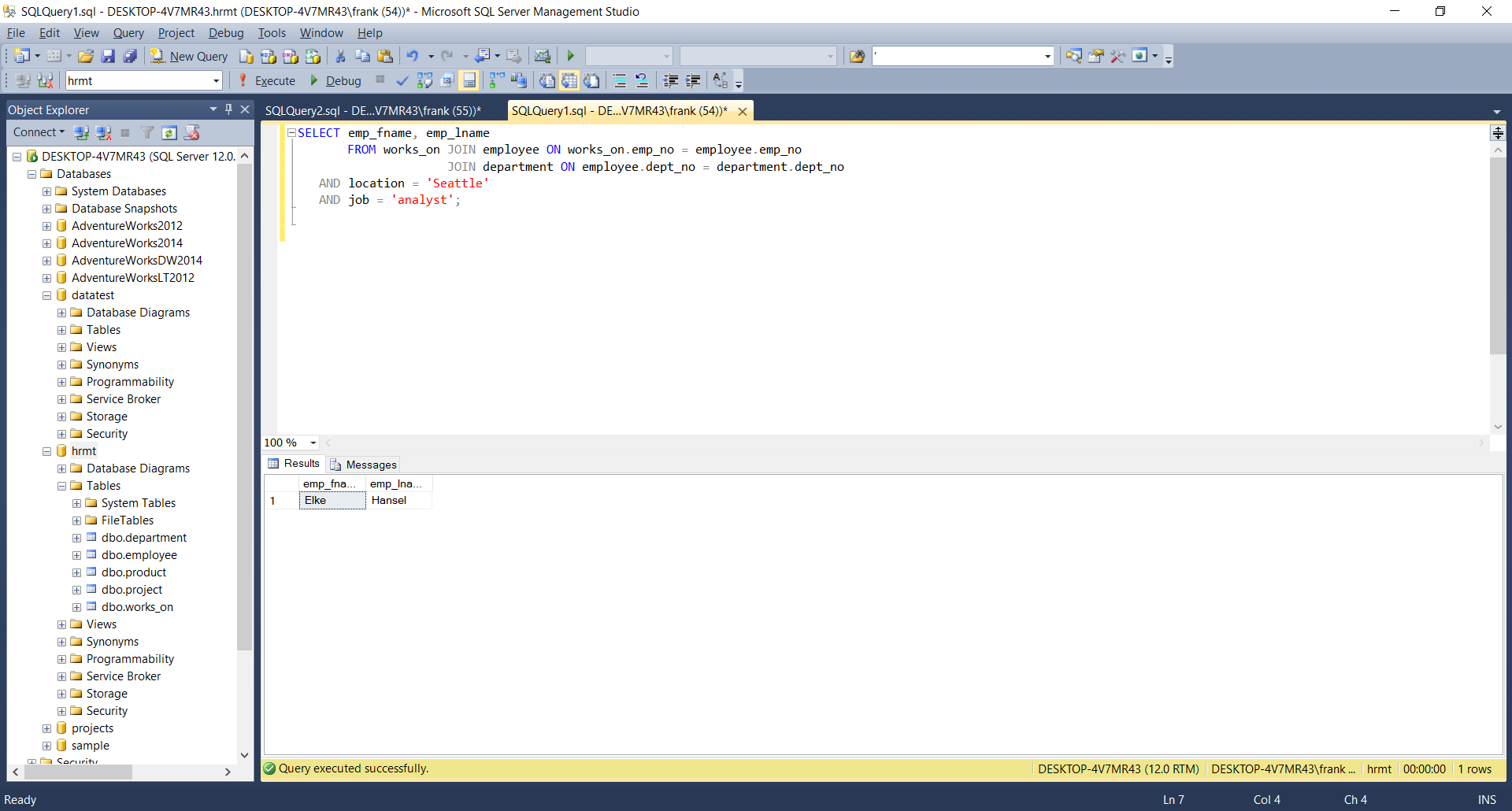The image size is (1512, 811).
Task: Click the Elke cell in results grid
Action: tap(332, 500)
